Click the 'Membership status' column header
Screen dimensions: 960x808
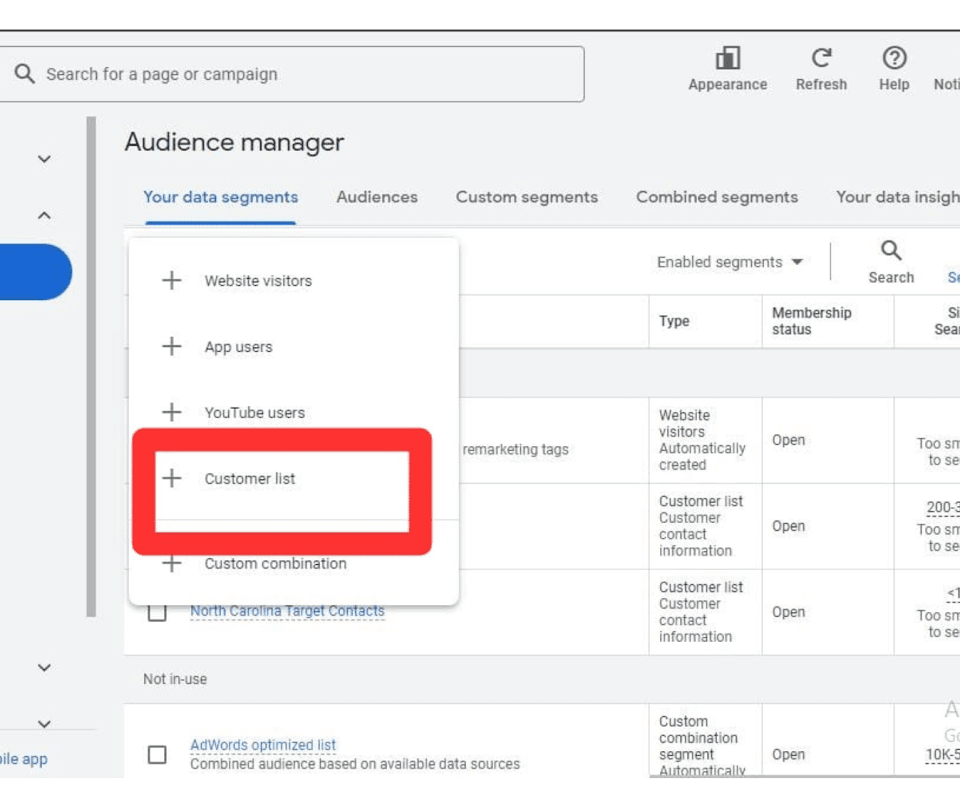(811, 321)
